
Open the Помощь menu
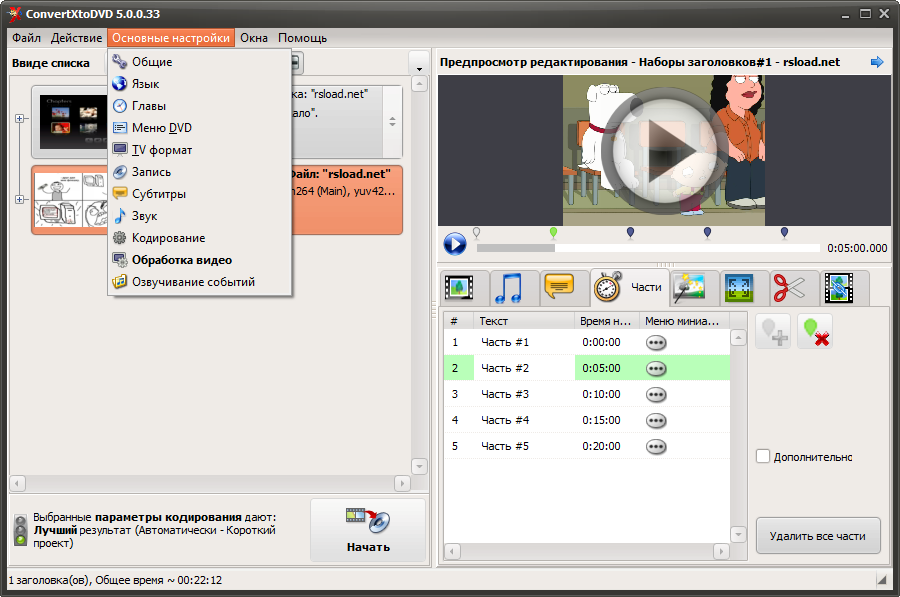point(304,37)
